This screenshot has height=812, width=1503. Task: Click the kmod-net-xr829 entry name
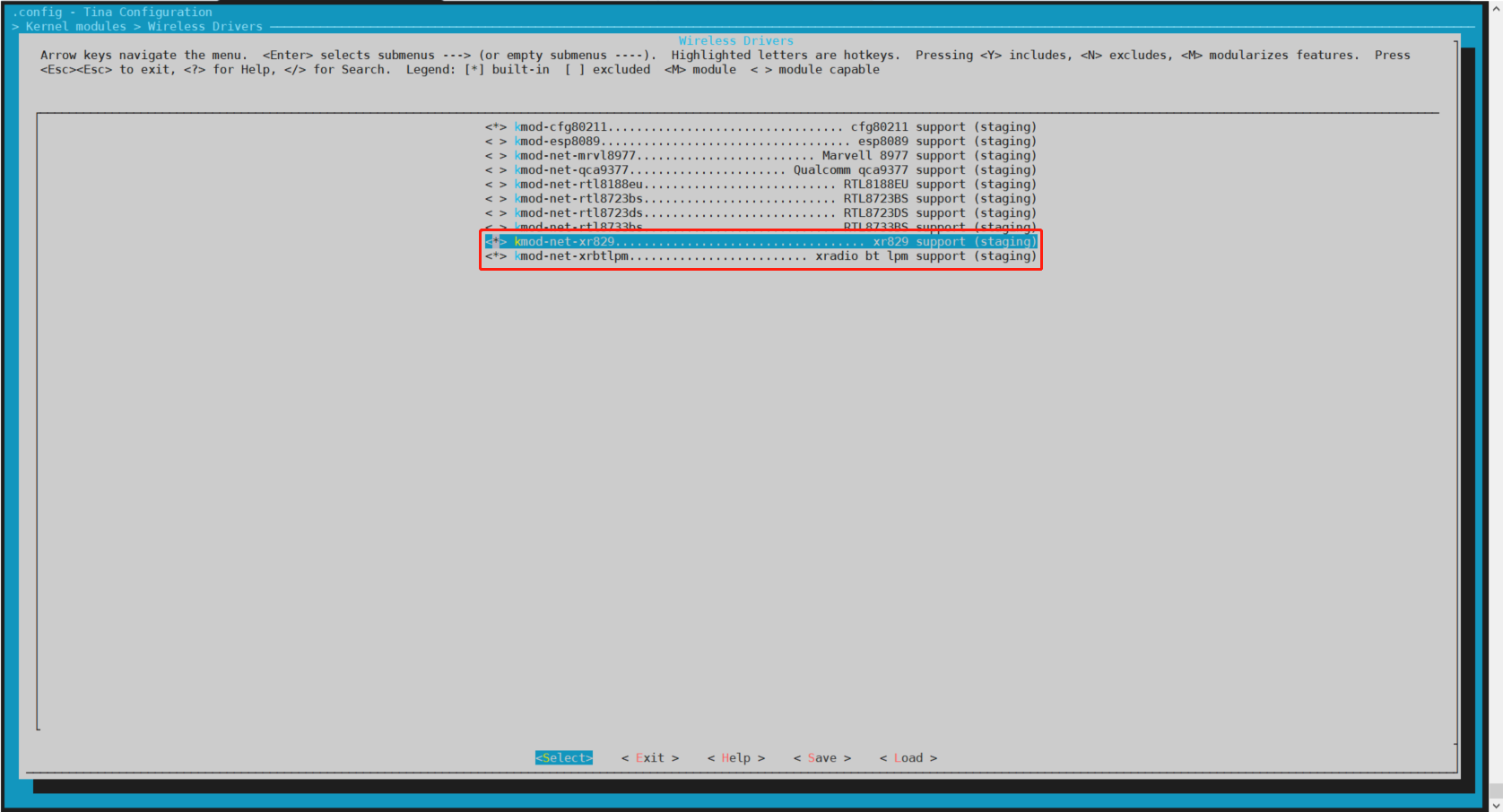[565, 242]
